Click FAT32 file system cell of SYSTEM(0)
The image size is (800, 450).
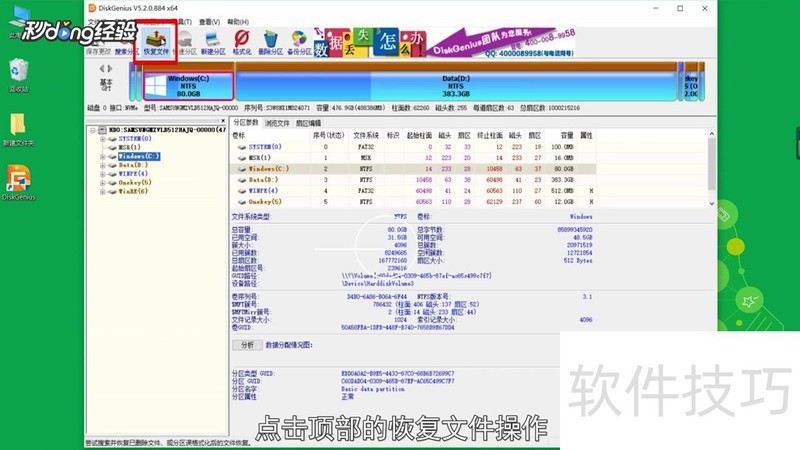point(366,147)
